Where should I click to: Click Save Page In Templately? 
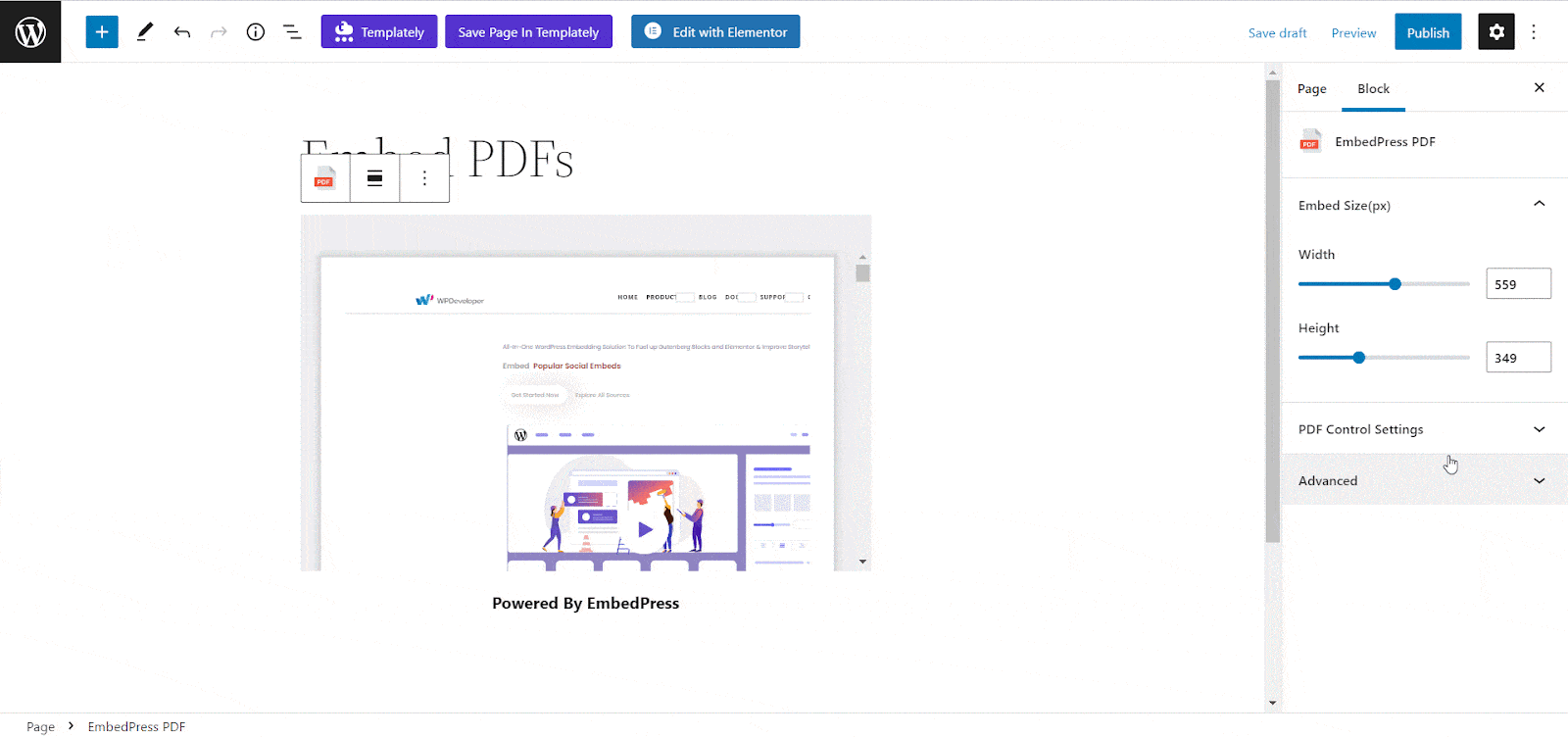click(528, 31)
